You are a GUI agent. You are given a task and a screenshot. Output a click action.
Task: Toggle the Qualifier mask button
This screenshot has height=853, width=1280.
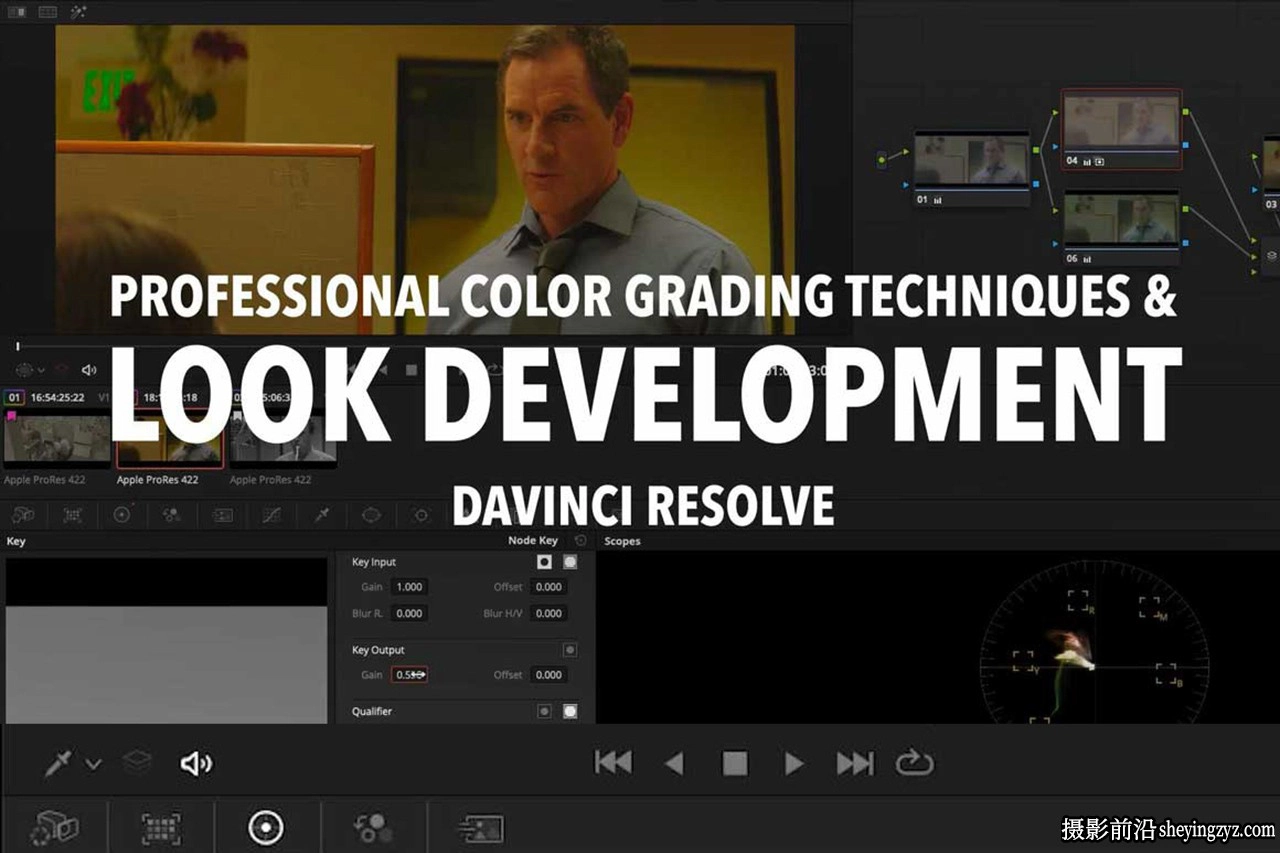pyautogui.click(x=570, y=712)
